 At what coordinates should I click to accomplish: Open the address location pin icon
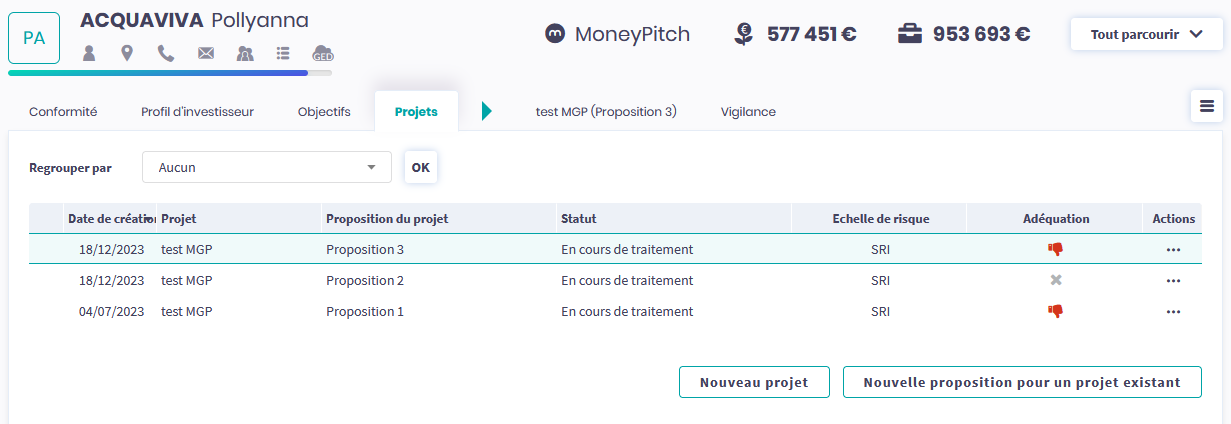127,53
